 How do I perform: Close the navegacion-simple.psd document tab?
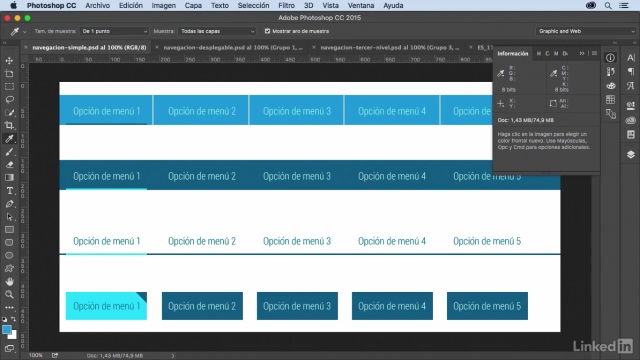click(x=26, y=47)
